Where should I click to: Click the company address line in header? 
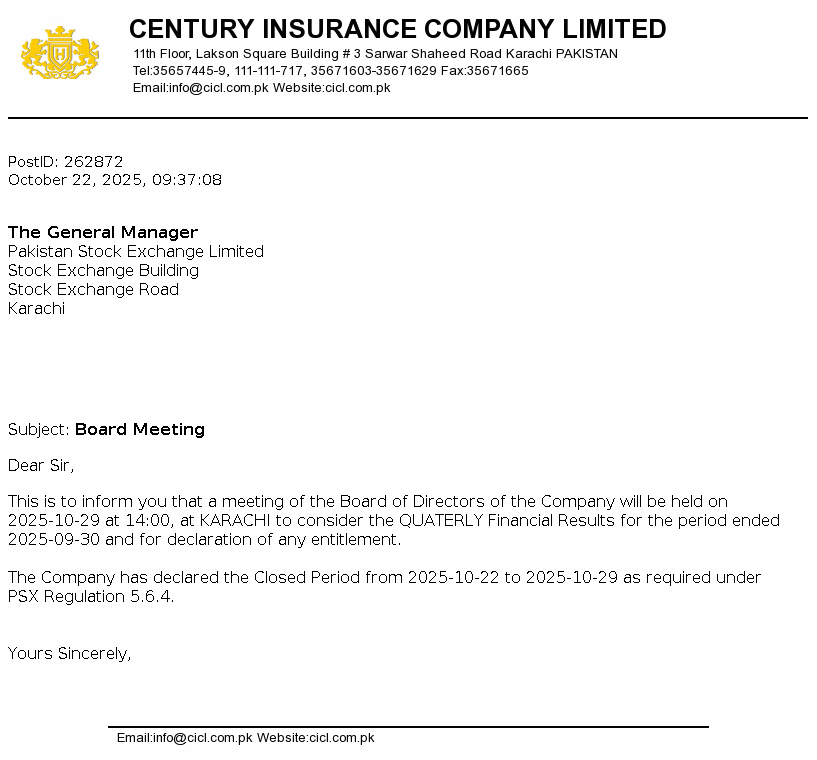coord(375,54)
